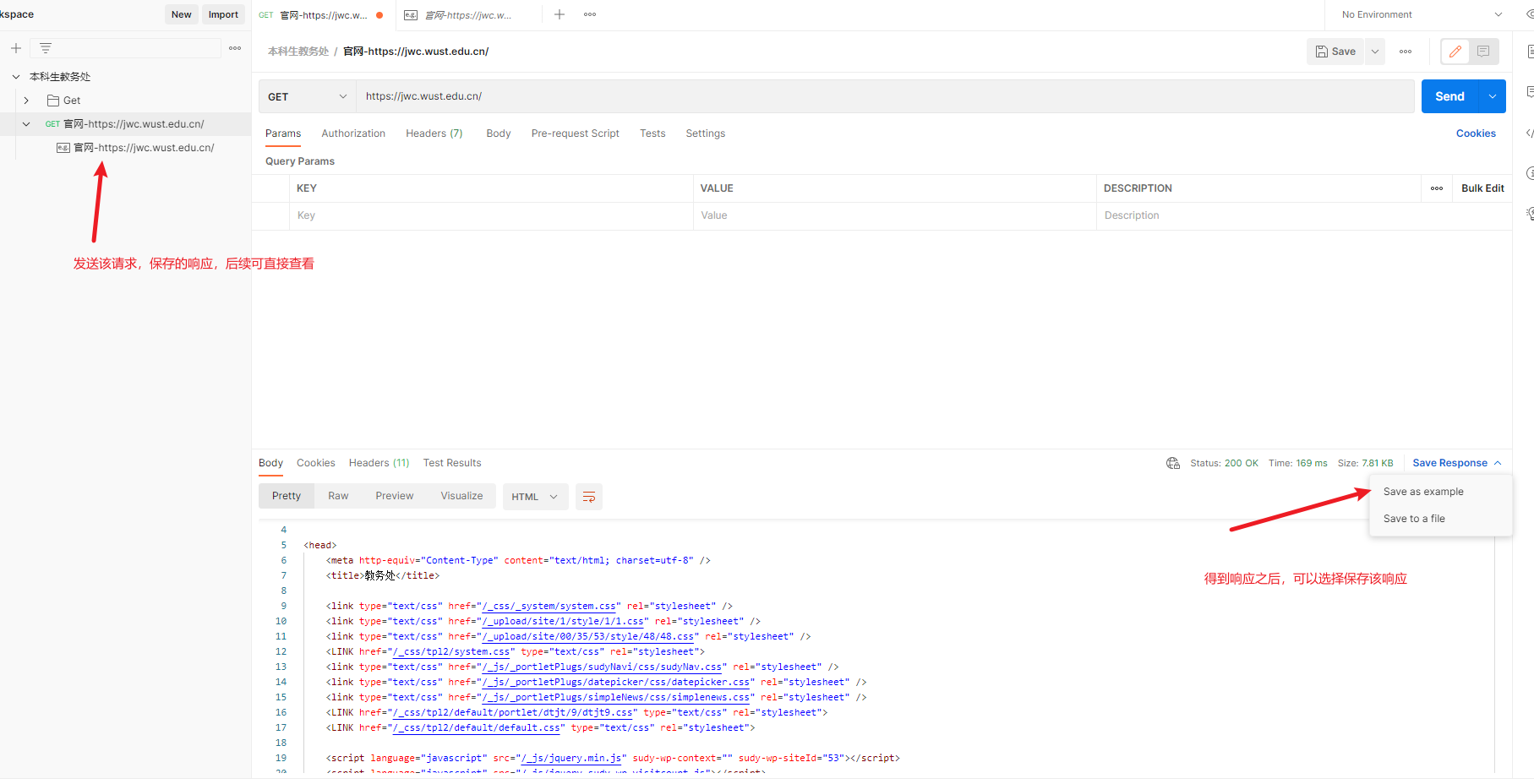The width and height of the screenshot is (1534, 784).
Task: Open the HTML format dropdown
Action: coord(535,497)
